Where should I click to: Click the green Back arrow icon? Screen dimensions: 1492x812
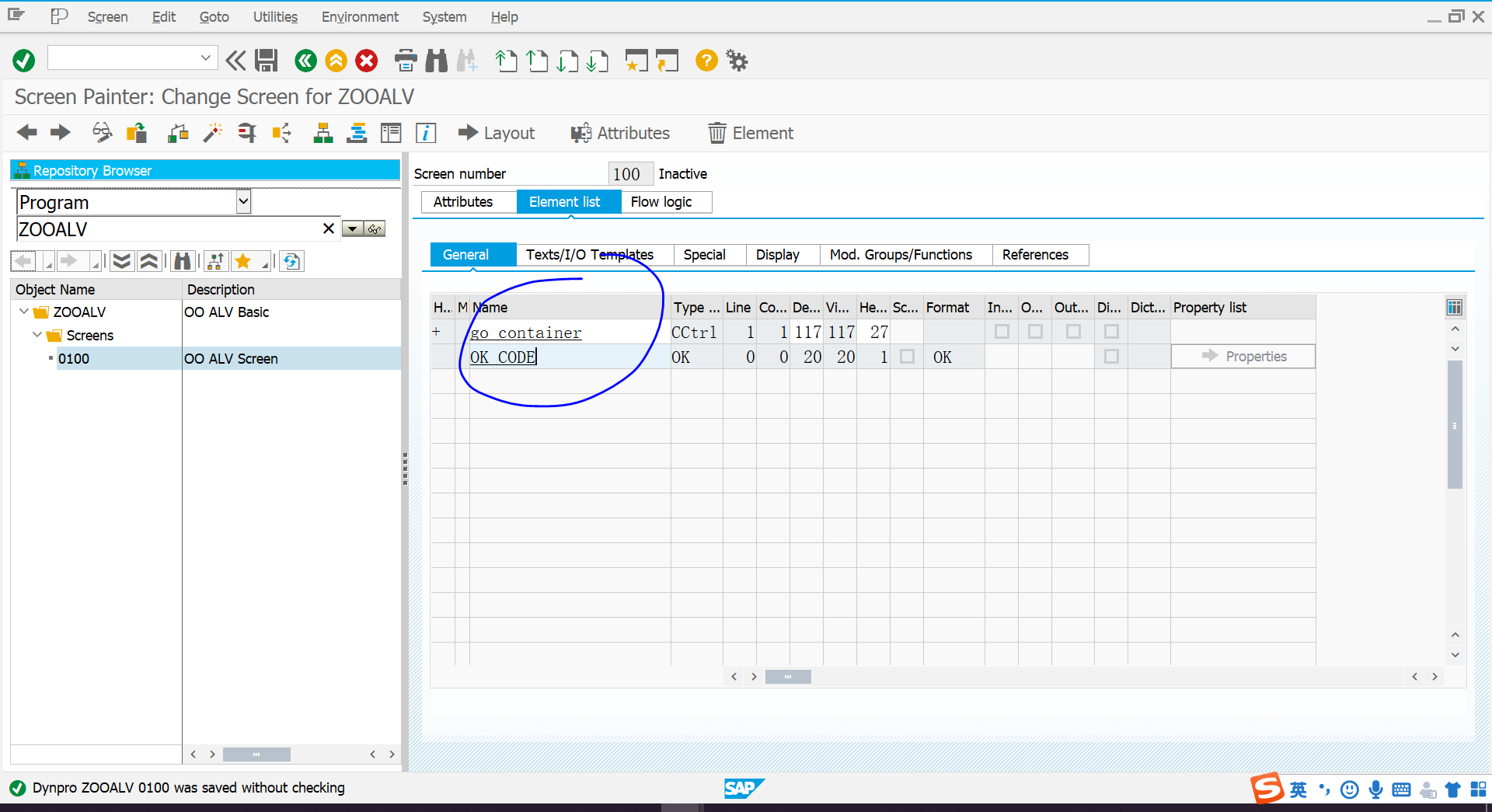point(305,60)
